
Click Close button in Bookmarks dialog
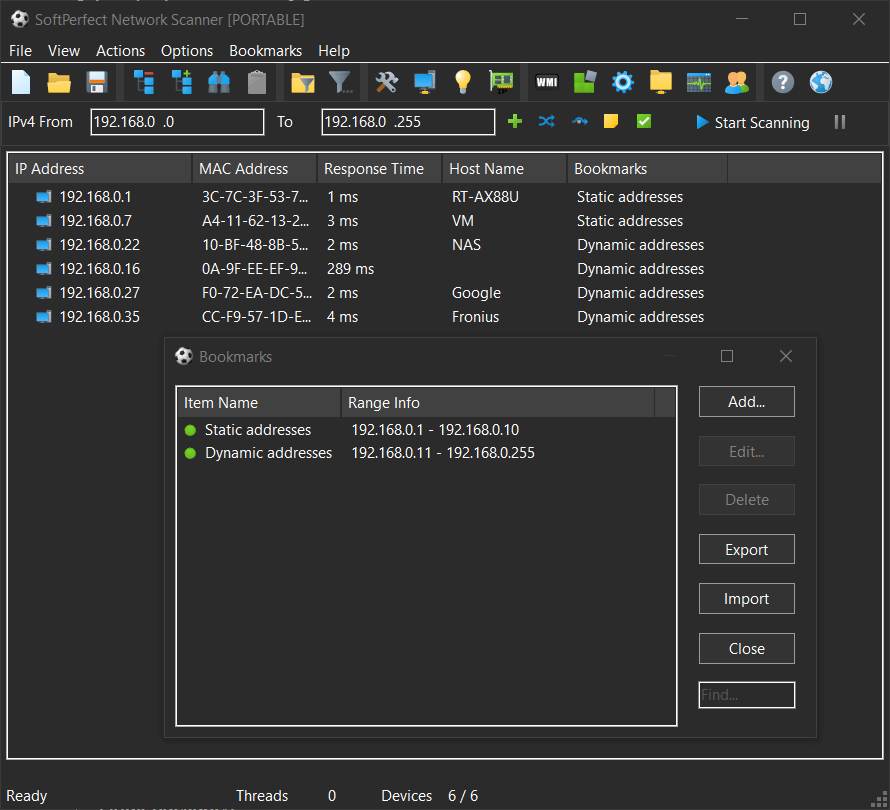pos(746,648)
